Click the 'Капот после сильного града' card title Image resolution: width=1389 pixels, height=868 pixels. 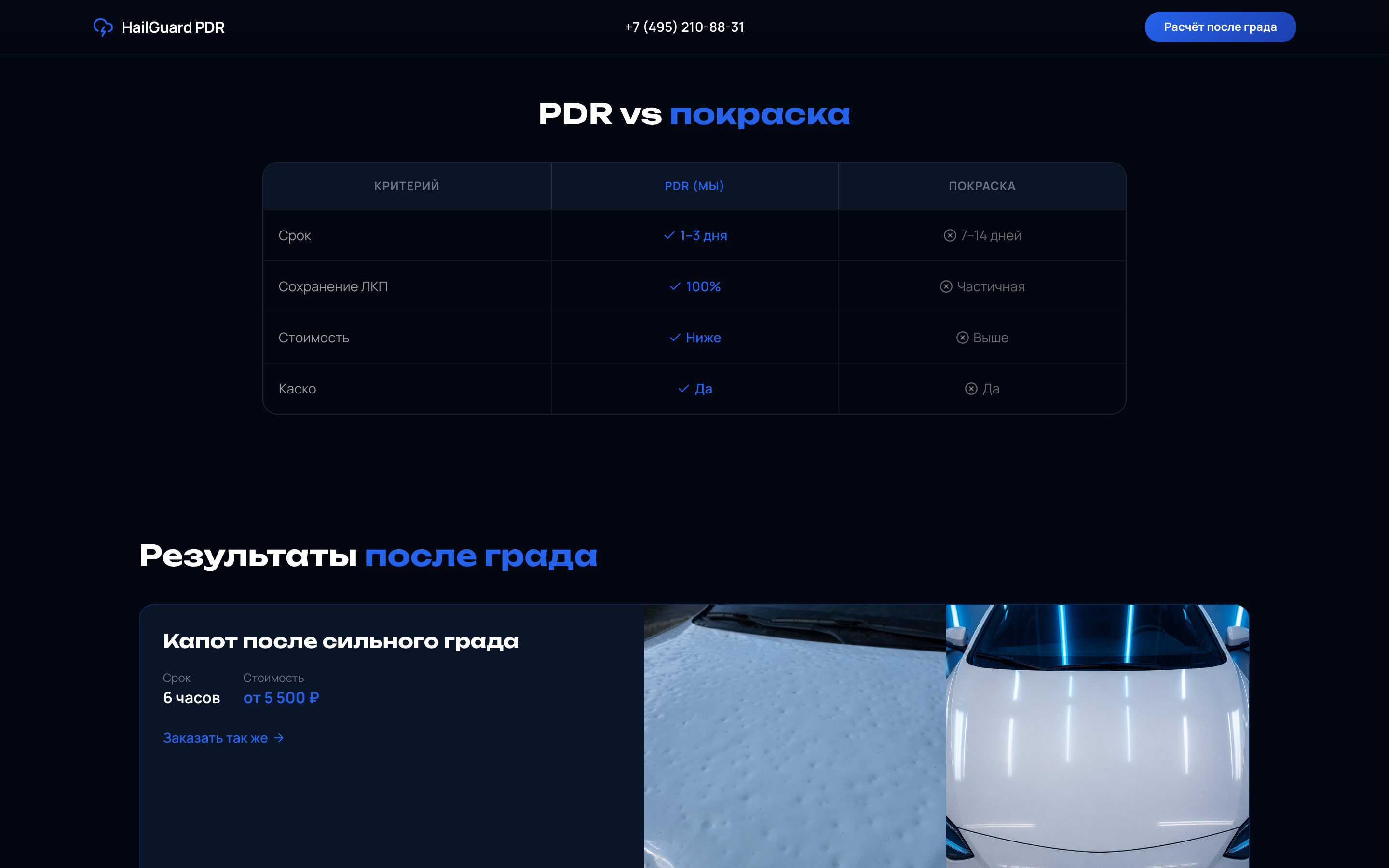(341, 641)
